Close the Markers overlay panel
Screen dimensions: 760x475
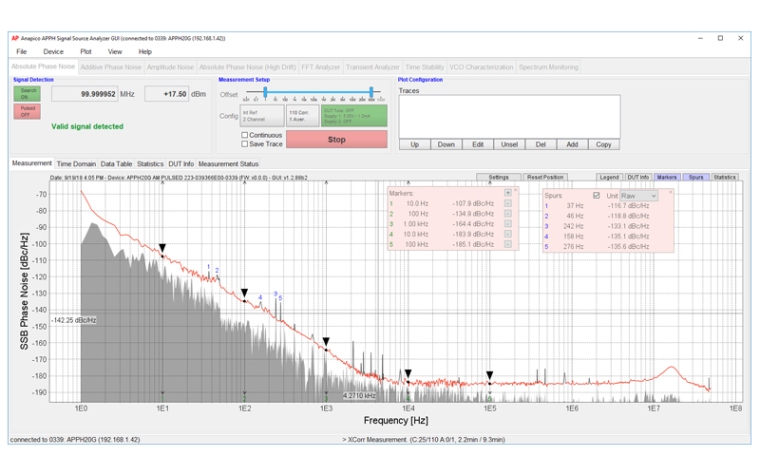[x=517, y=189]
